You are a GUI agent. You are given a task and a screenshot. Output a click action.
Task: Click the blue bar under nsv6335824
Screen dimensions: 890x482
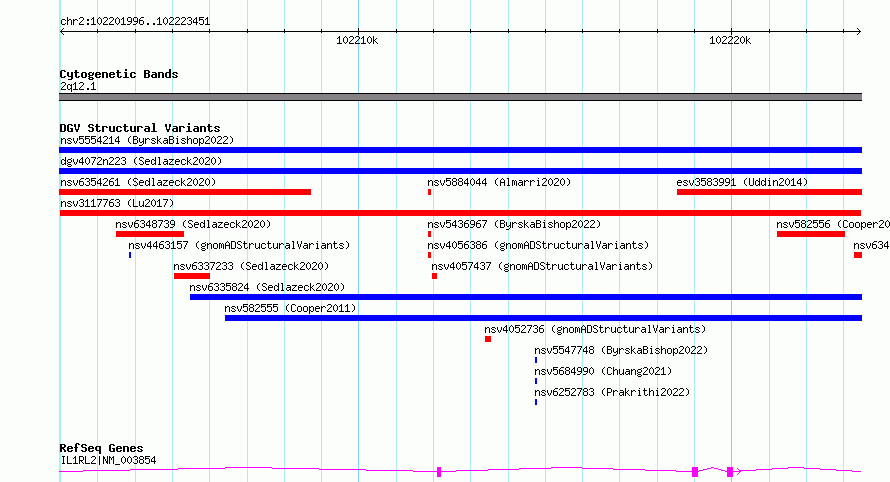pos(526,297)
